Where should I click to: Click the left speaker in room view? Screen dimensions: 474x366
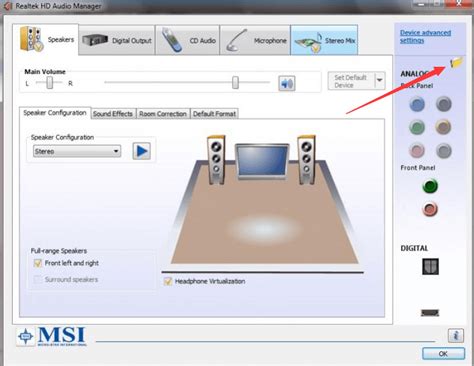(x=216, y=160)
